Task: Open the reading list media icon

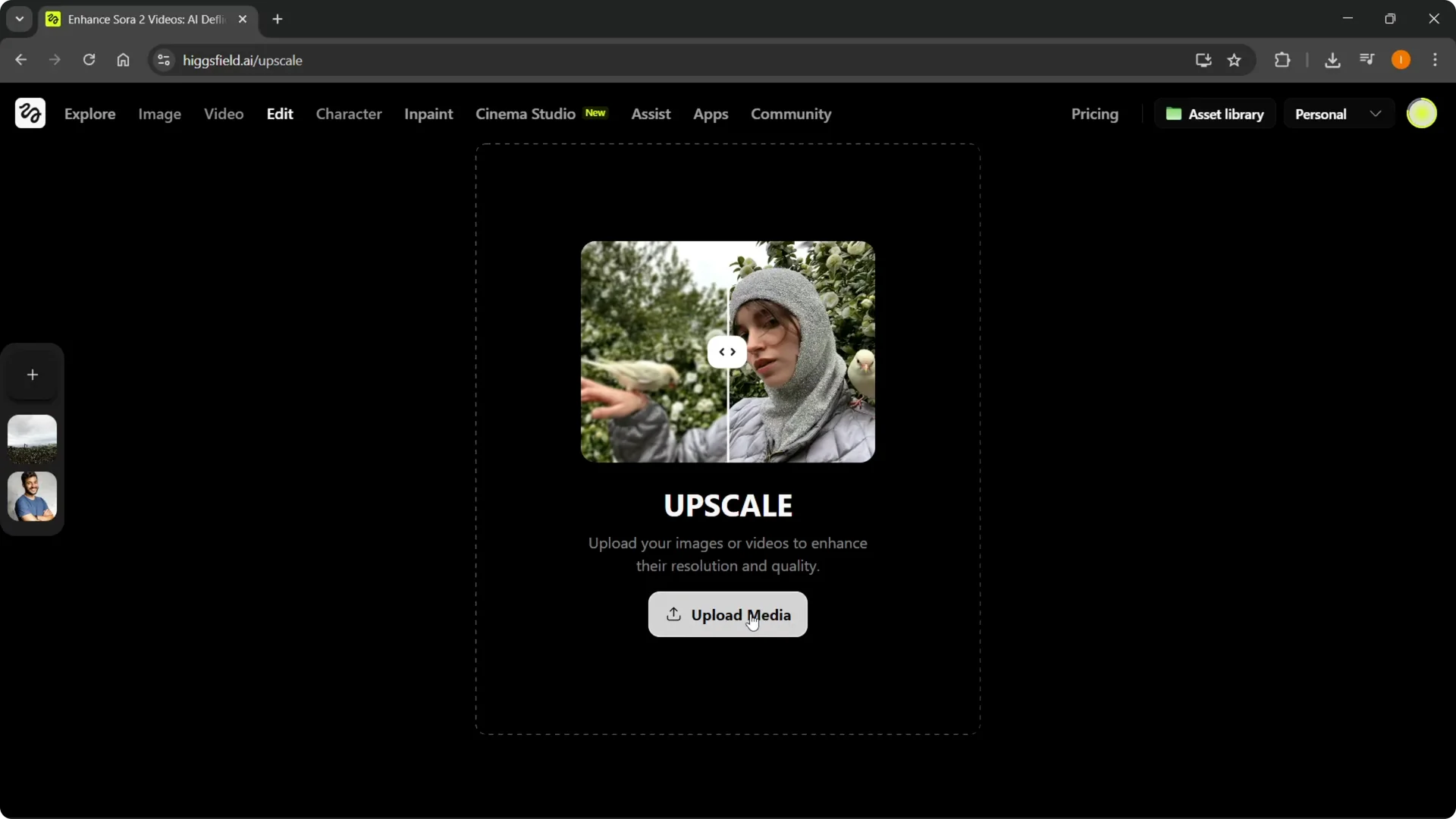Action: click(x=1367, y=59)
